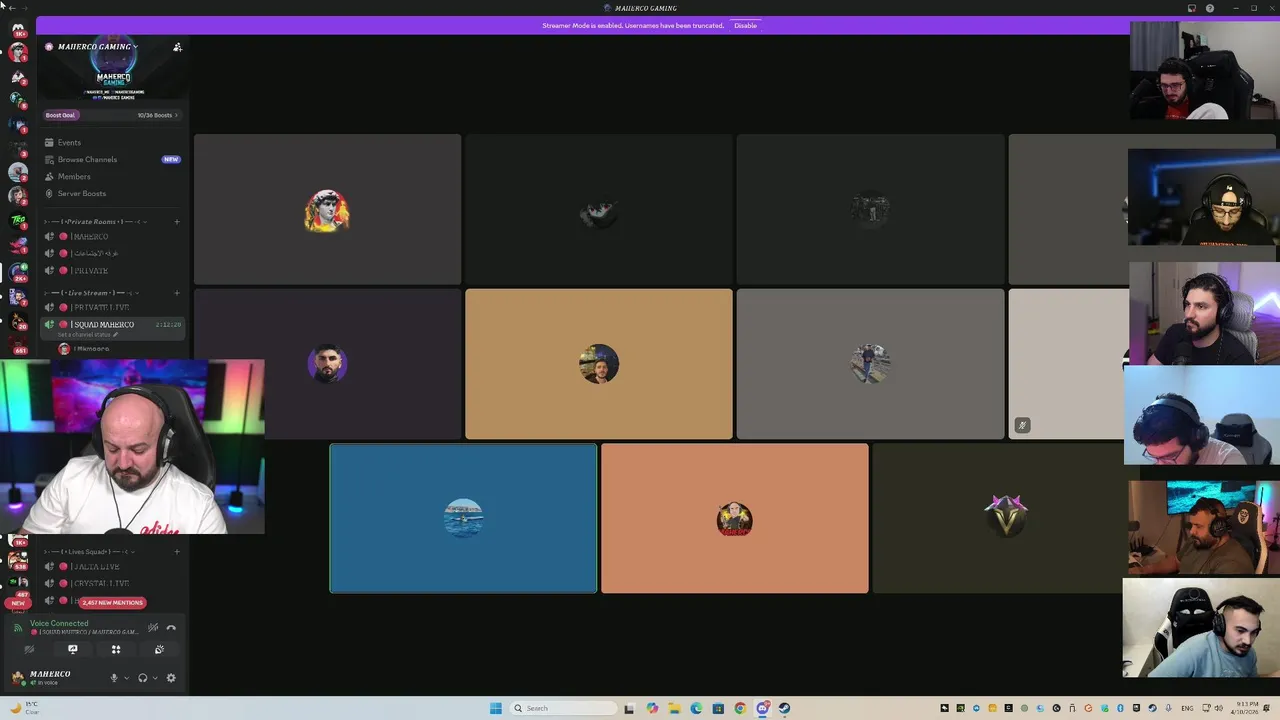
Task: Click 'Set a channel status' link
Action: [88, 335]
